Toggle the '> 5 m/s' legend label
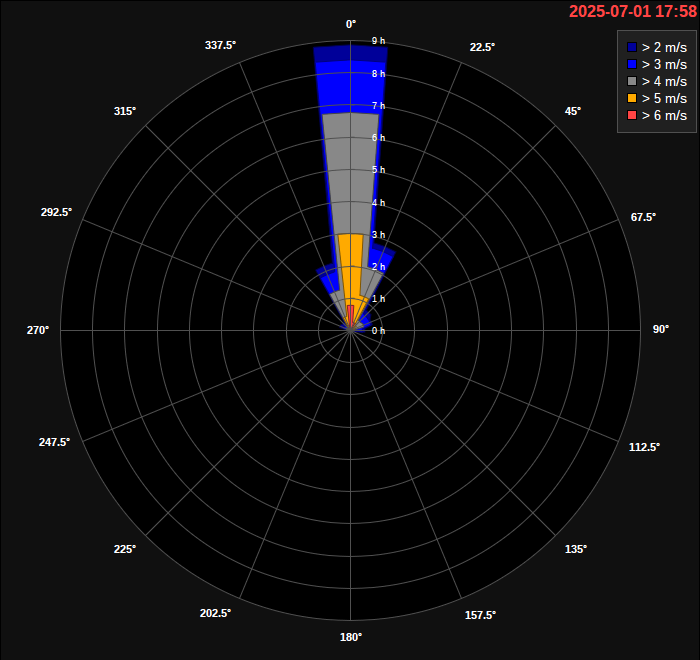Screen dimensions: 700x660 [x=664, y=98]
